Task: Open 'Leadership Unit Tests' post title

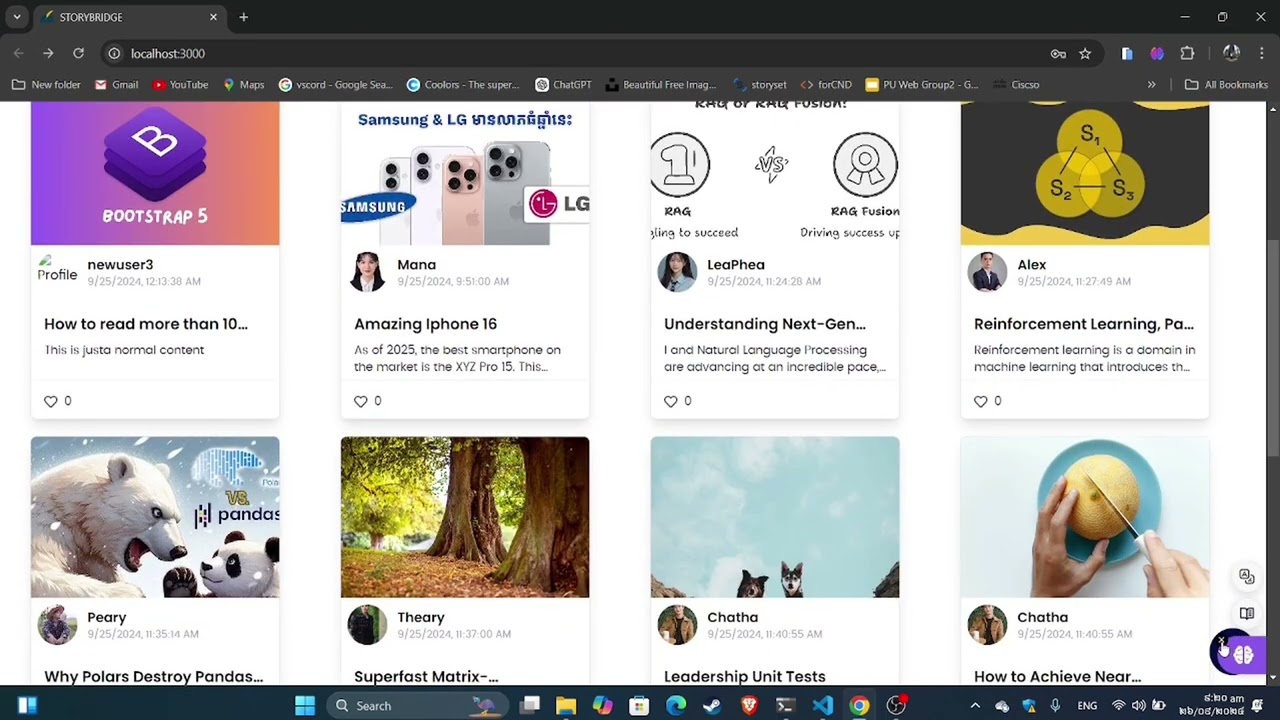Action: coord(745,677)
